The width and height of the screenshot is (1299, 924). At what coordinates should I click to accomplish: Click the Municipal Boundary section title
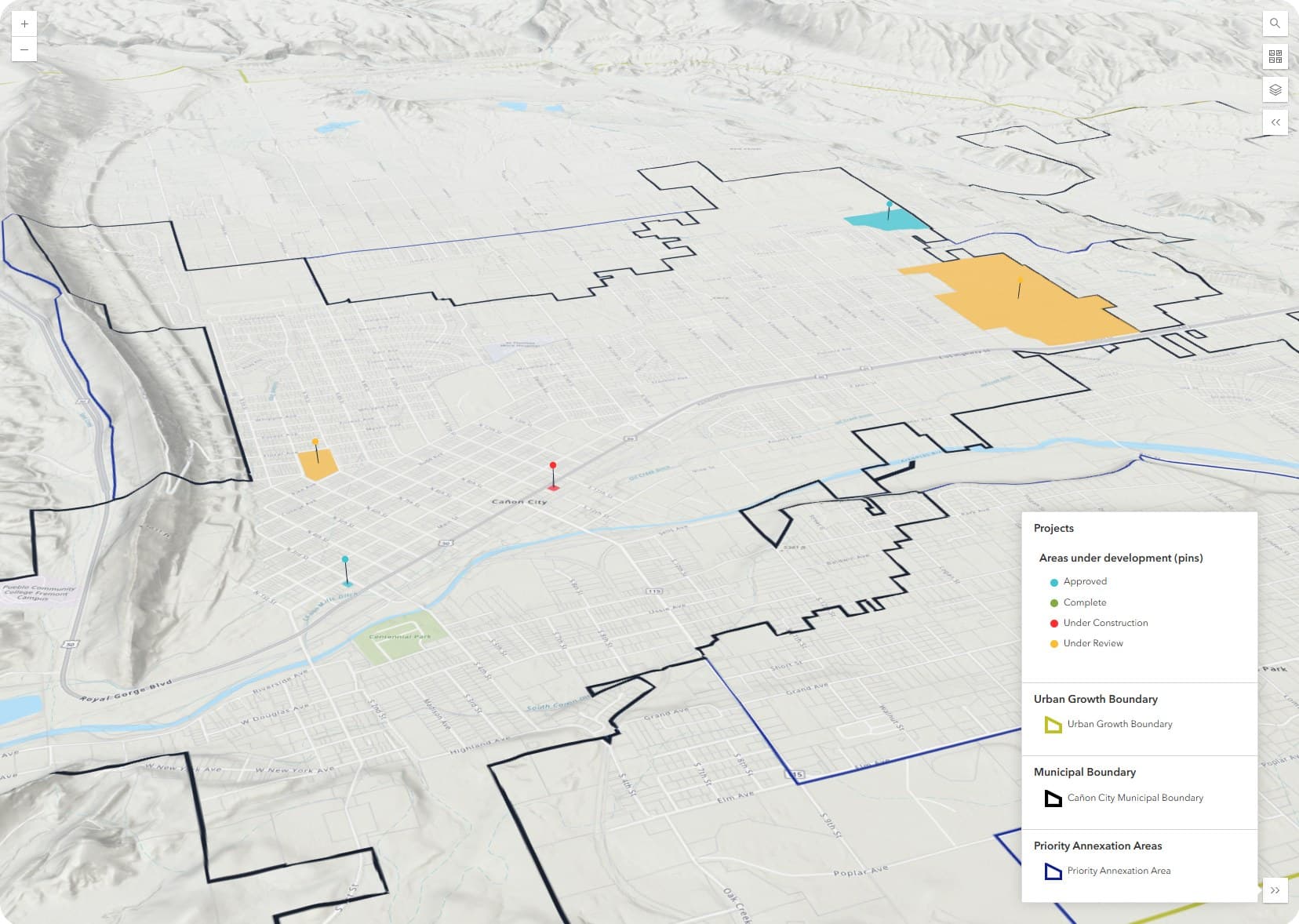pyautogui.click(x=1085, y=772)
